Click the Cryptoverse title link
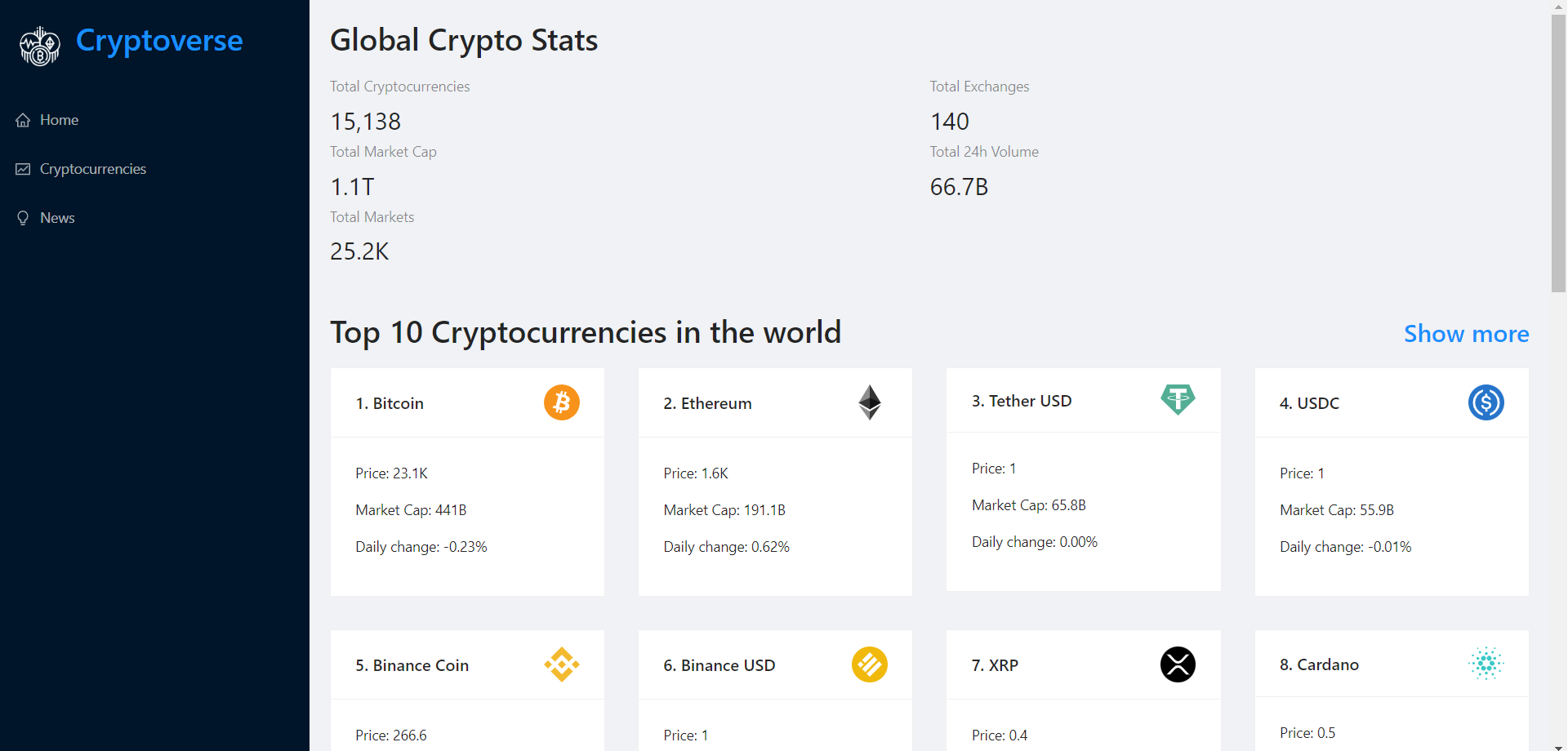1568x751 pixels. [158, 40]
